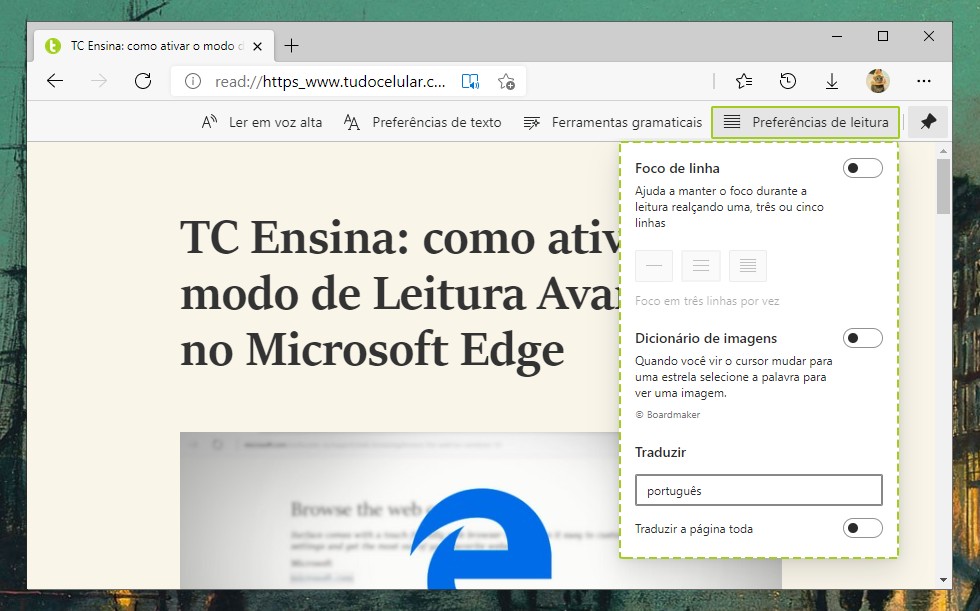Open Settings and more menu
Image resolution: width=980 pixels, height=611 pixels.
coord(924,81)
